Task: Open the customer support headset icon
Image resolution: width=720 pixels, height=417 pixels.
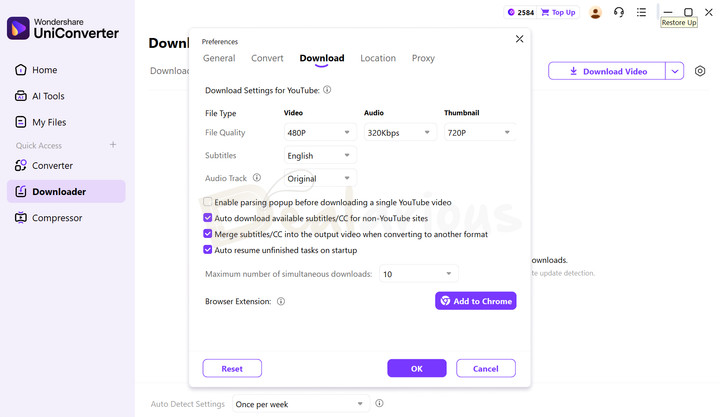Action: click(x=619, y=13)
